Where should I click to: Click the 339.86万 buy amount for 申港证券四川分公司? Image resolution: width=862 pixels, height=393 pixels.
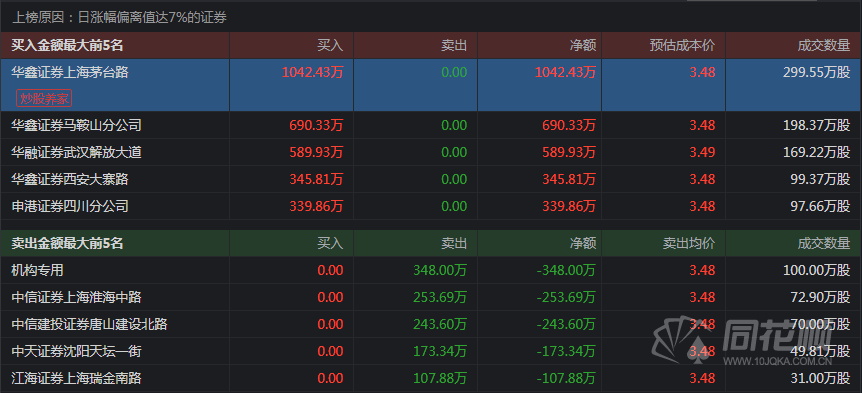[316, 206]
